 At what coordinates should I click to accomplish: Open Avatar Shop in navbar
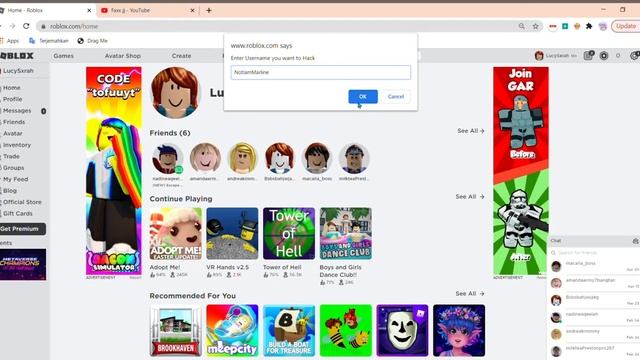pyautogui.click(x=122, y=56)
